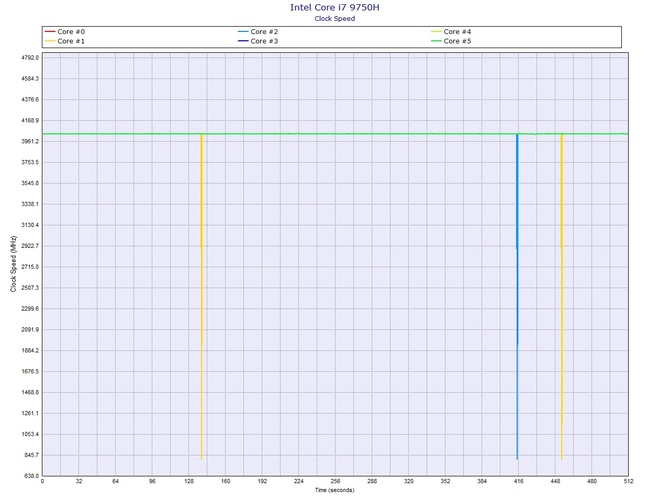The width and height of the screenshot is (670, 502).
Task: Click the 2091.9 y-axis value
Action: (x=30, y=330)
